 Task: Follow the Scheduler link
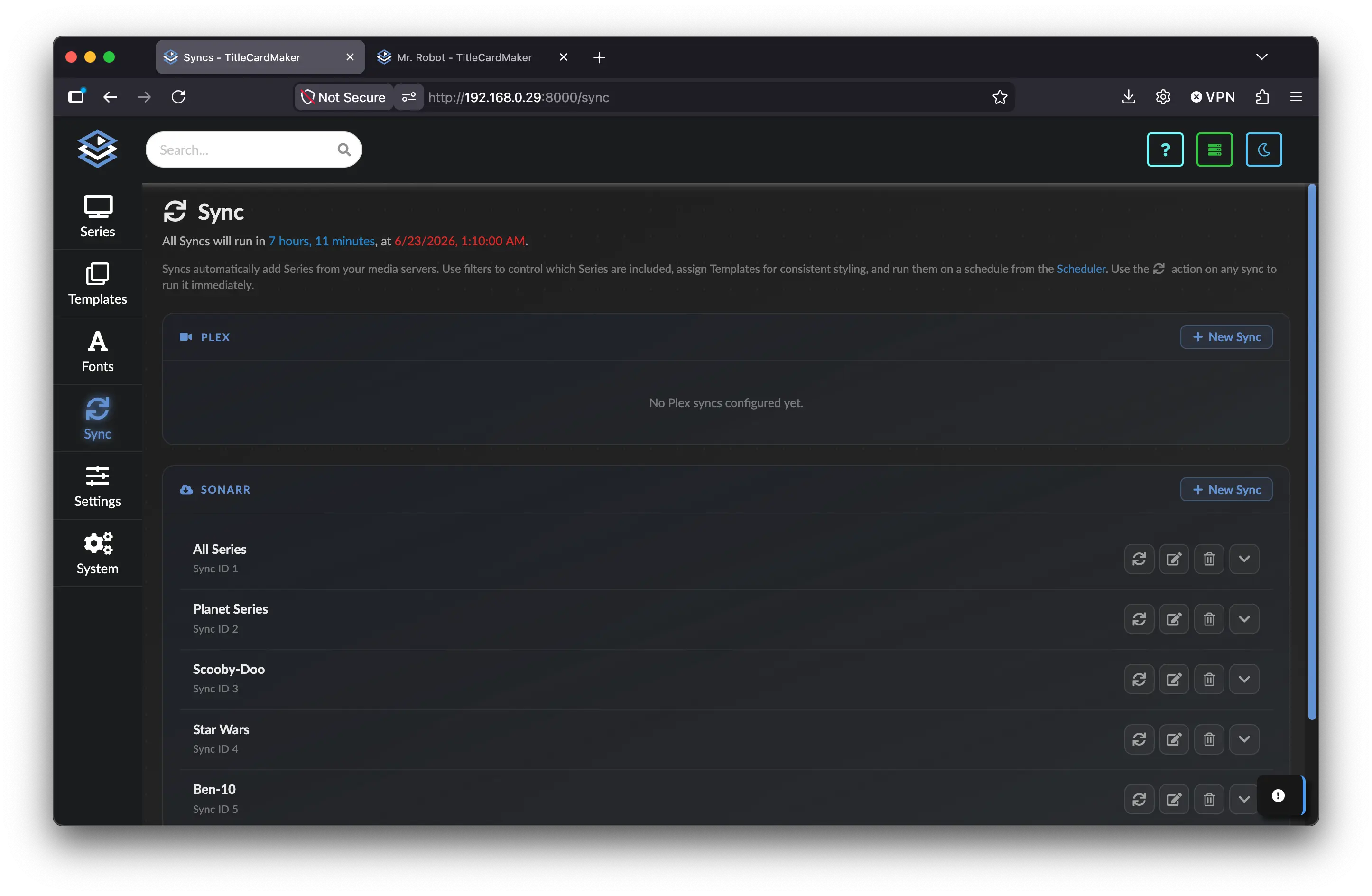coord(1081,269)
